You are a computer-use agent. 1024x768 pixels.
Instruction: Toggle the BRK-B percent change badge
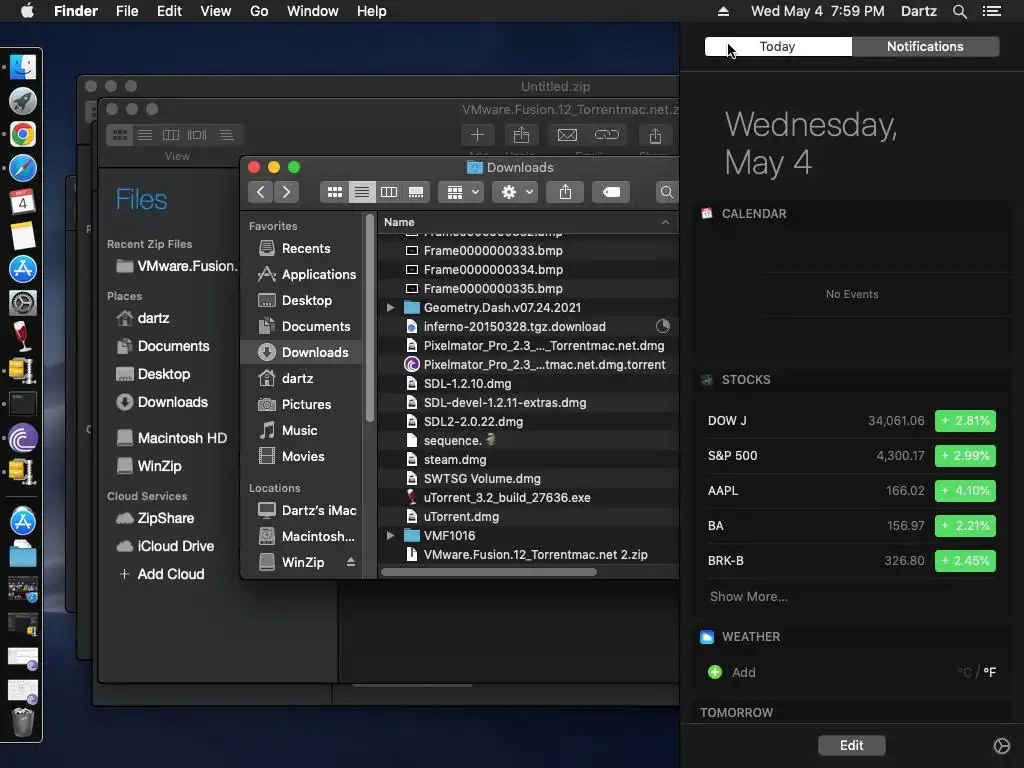(965, 560)
